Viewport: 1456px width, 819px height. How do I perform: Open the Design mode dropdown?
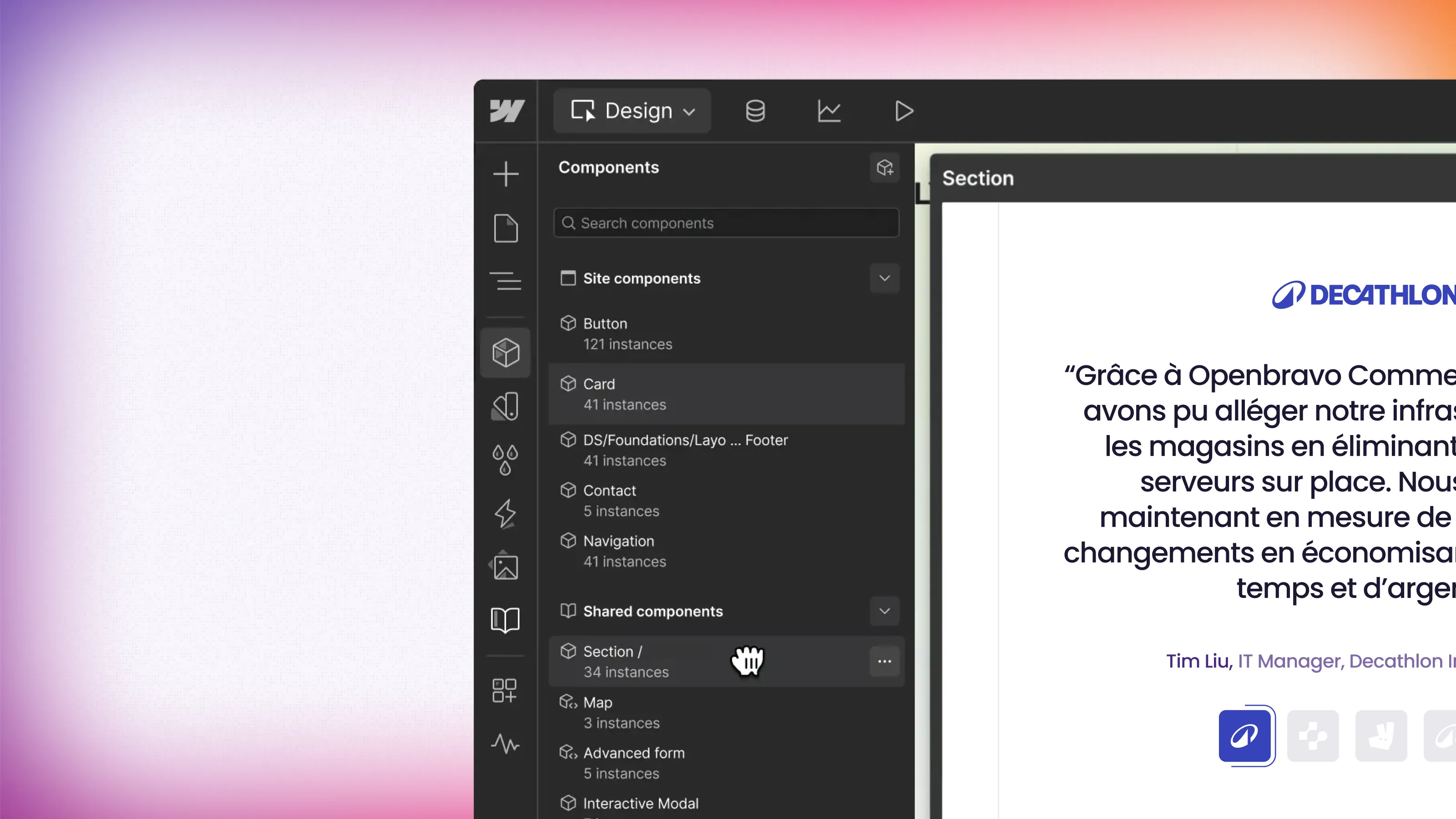tap(632, 111)
